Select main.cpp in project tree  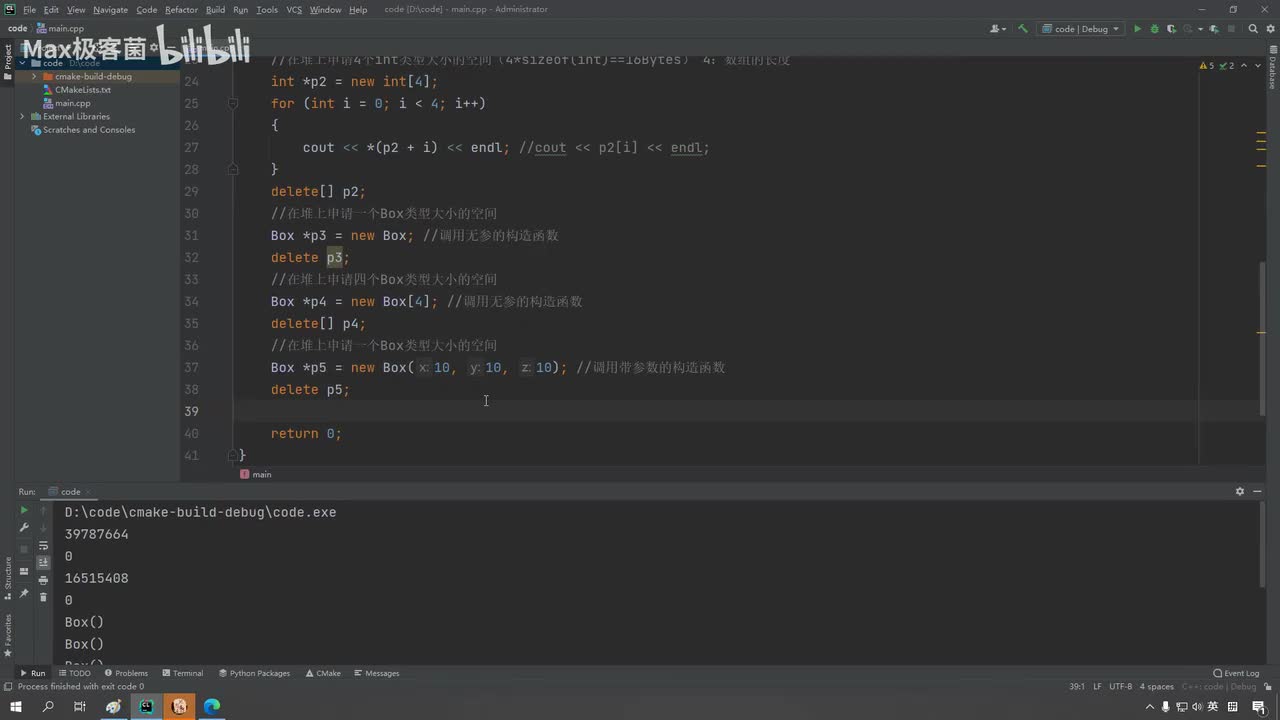click(72, 103)
